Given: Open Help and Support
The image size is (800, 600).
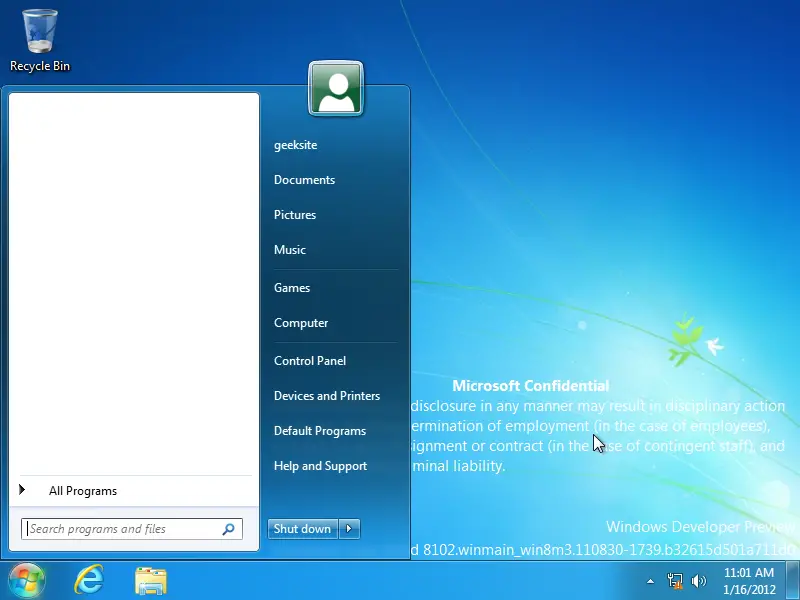Looking at the screenshot, I should point(320,466).
